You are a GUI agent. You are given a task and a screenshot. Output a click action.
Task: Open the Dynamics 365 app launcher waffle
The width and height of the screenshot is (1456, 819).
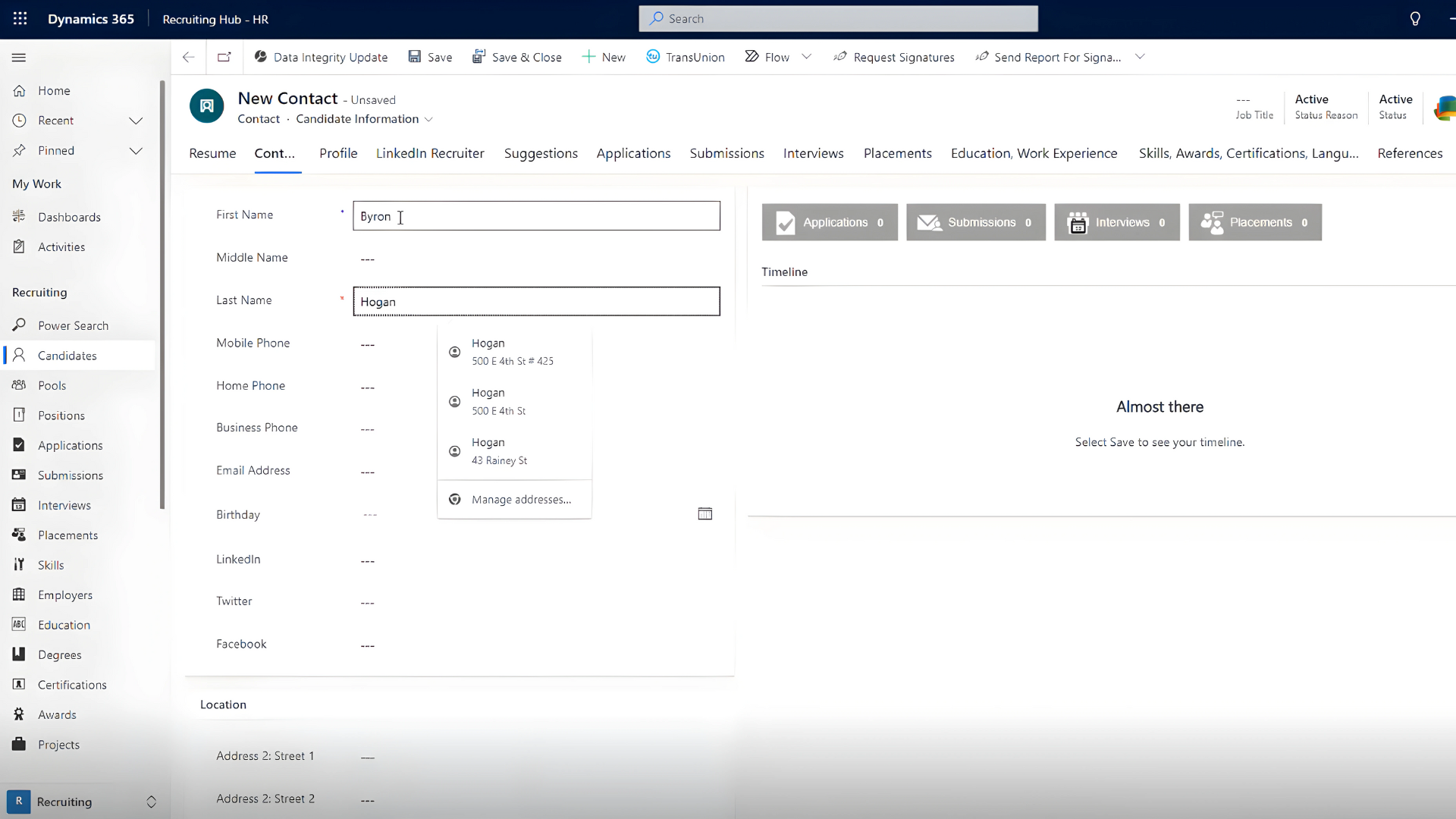20,19
